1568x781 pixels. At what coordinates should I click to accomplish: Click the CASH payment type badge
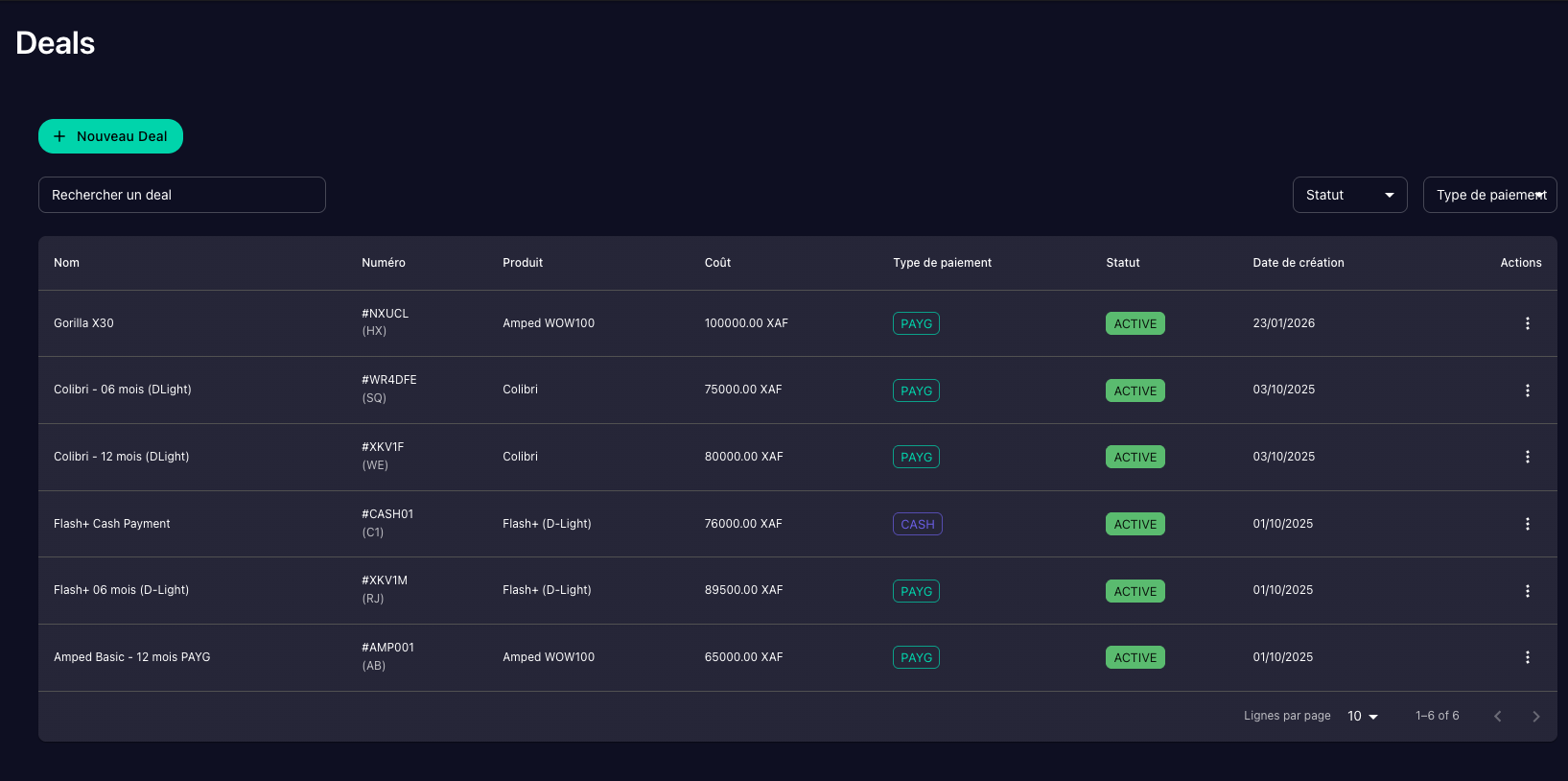tap(917, 524)
